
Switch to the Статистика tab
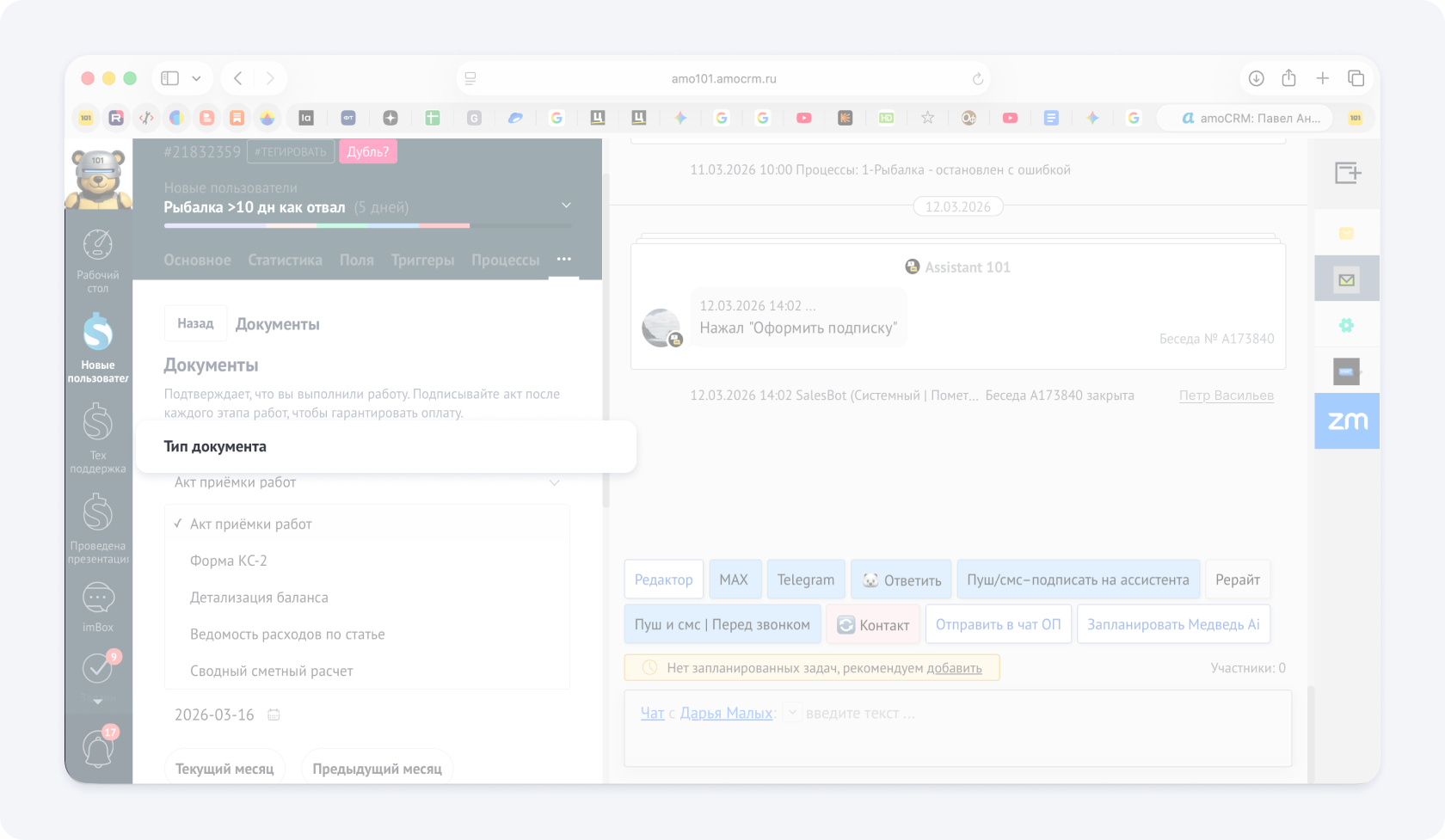click(x=286, y=260)
